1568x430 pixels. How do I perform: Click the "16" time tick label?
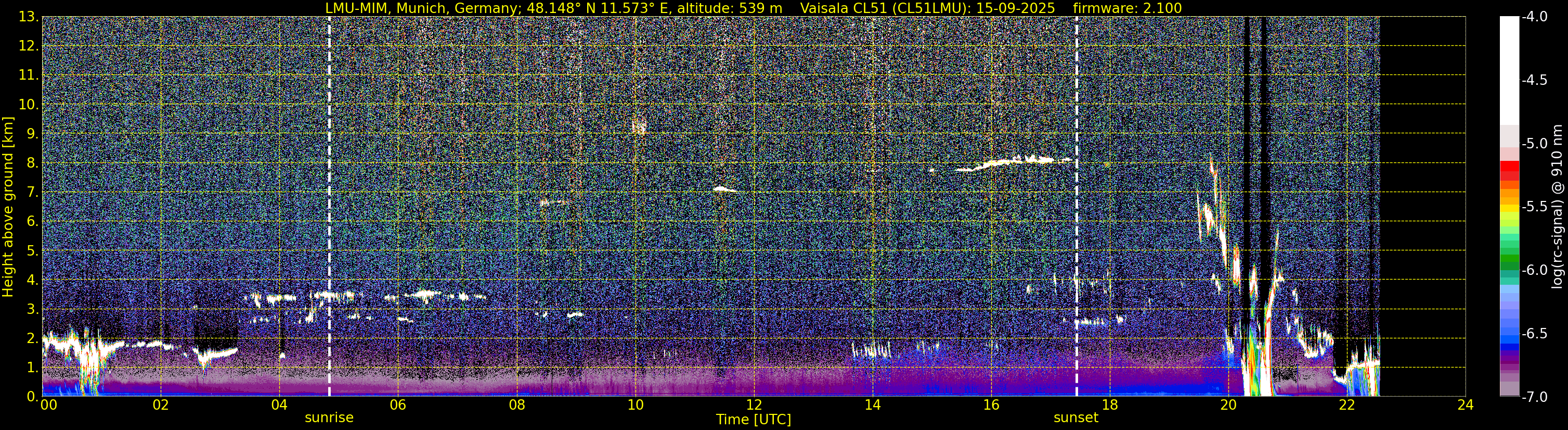pyautogui.click(x=992, y=405)
